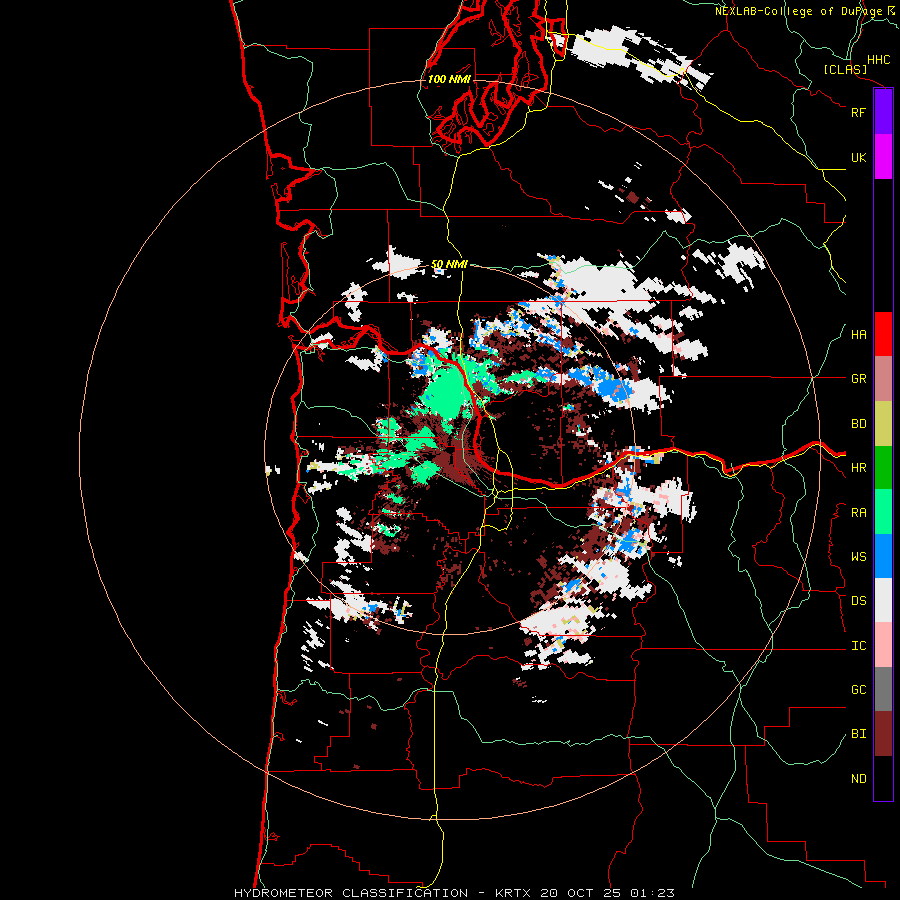Screen dimensions: 900x900
Task: Select the BI brown legend swatch
Action: coord(883,734)
